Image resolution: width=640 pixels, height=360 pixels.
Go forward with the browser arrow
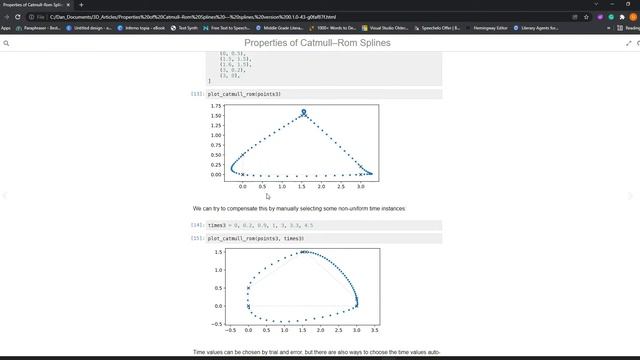click(7, 17)
